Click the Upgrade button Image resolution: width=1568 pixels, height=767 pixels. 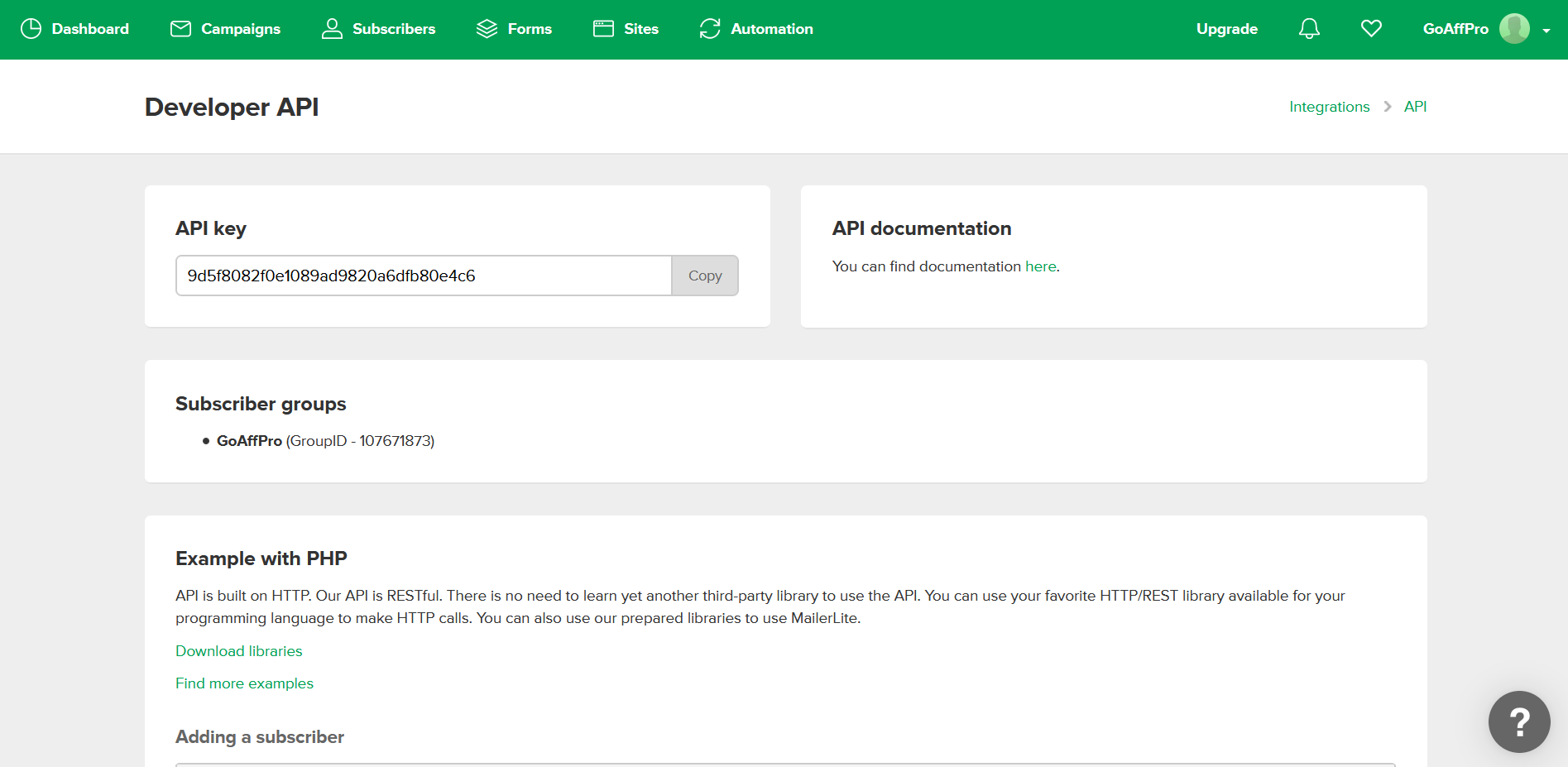coord(1227,29)
